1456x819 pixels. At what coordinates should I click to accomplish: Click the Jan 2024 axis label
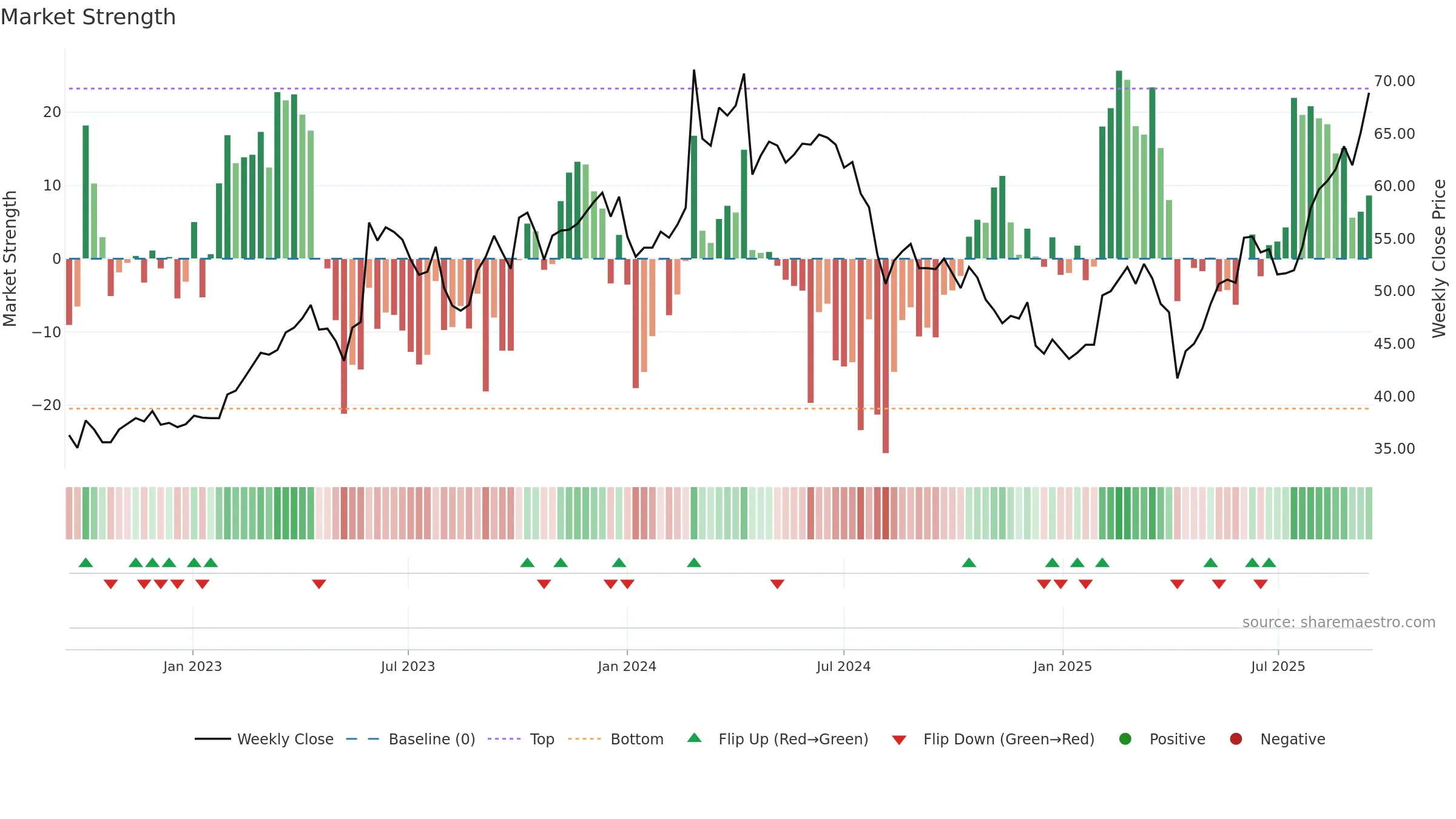(627, 666)
